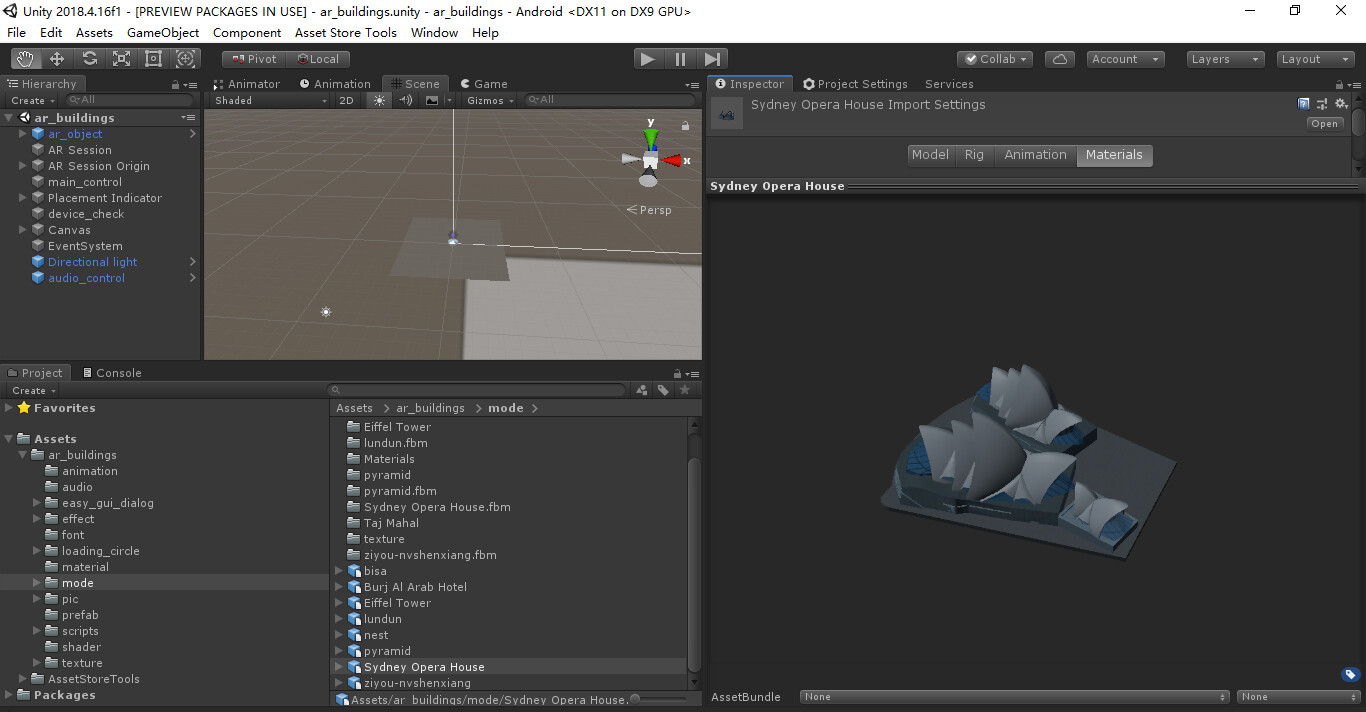Click the Collab button
This screenshot has width=1366, height=712.
994,59
